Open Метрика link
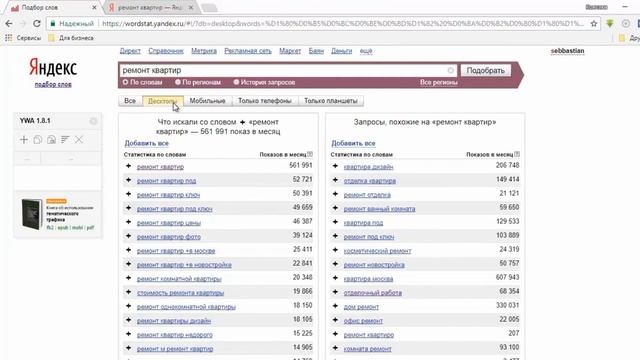Viewport: 640px width, 360px height. (204, 51)
